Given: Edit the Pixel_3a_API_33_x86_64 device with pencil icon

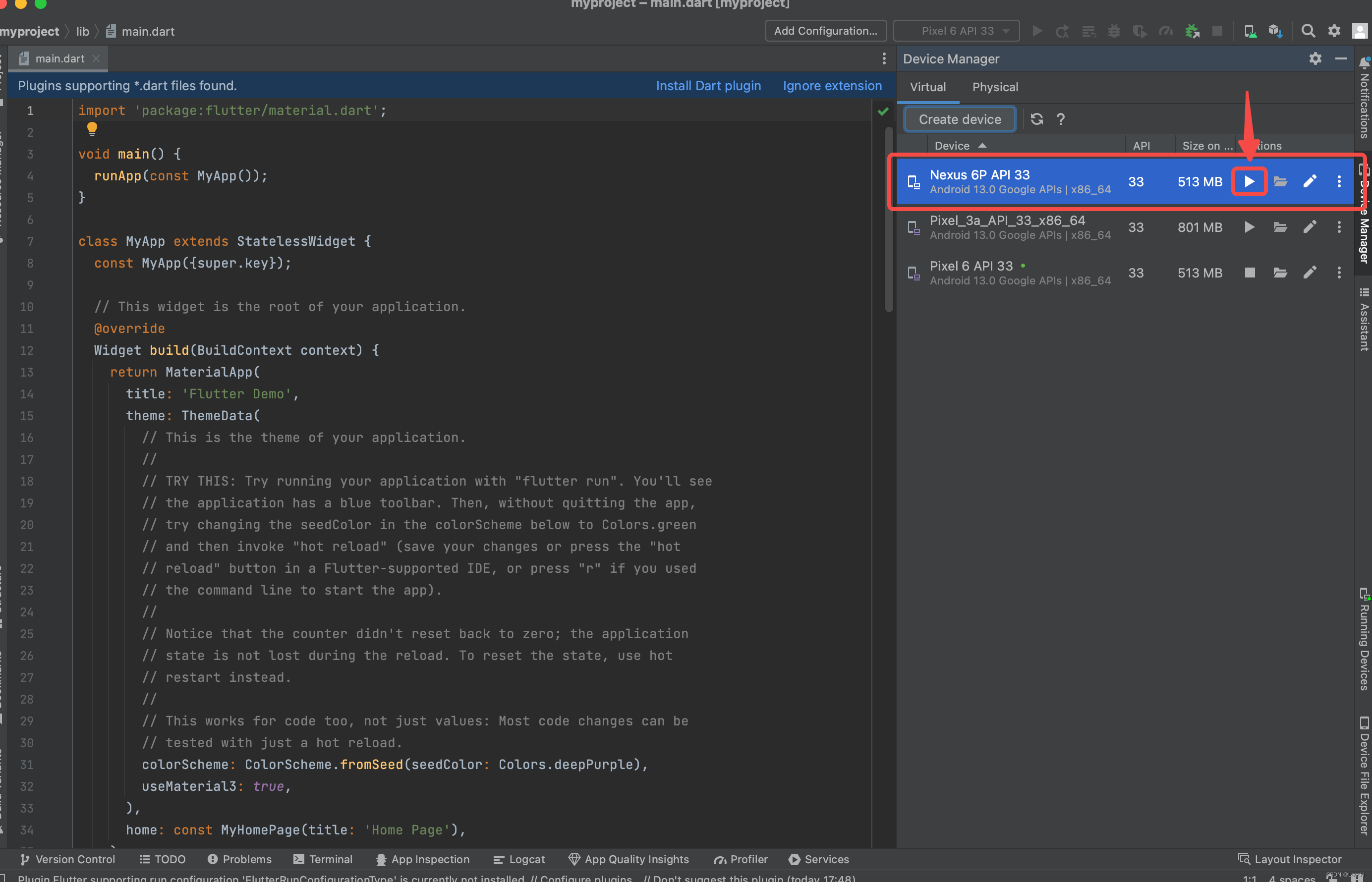Looking at the screenshot, I should [x=1309, y=227].
